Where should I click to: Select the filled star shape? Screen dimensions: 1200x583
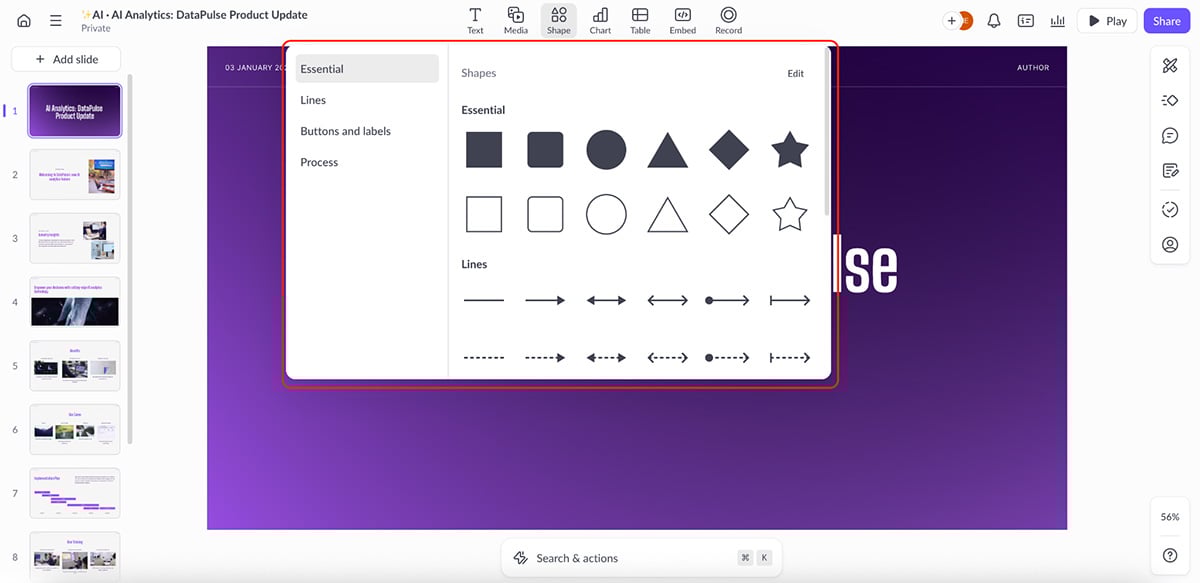(x=789, y=149)
